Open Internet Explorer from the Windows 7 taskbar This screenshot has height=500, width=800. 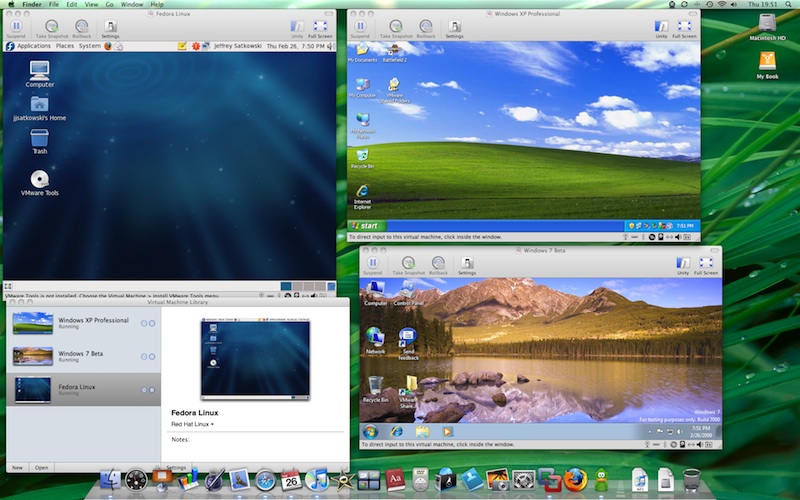click(396, 432)
